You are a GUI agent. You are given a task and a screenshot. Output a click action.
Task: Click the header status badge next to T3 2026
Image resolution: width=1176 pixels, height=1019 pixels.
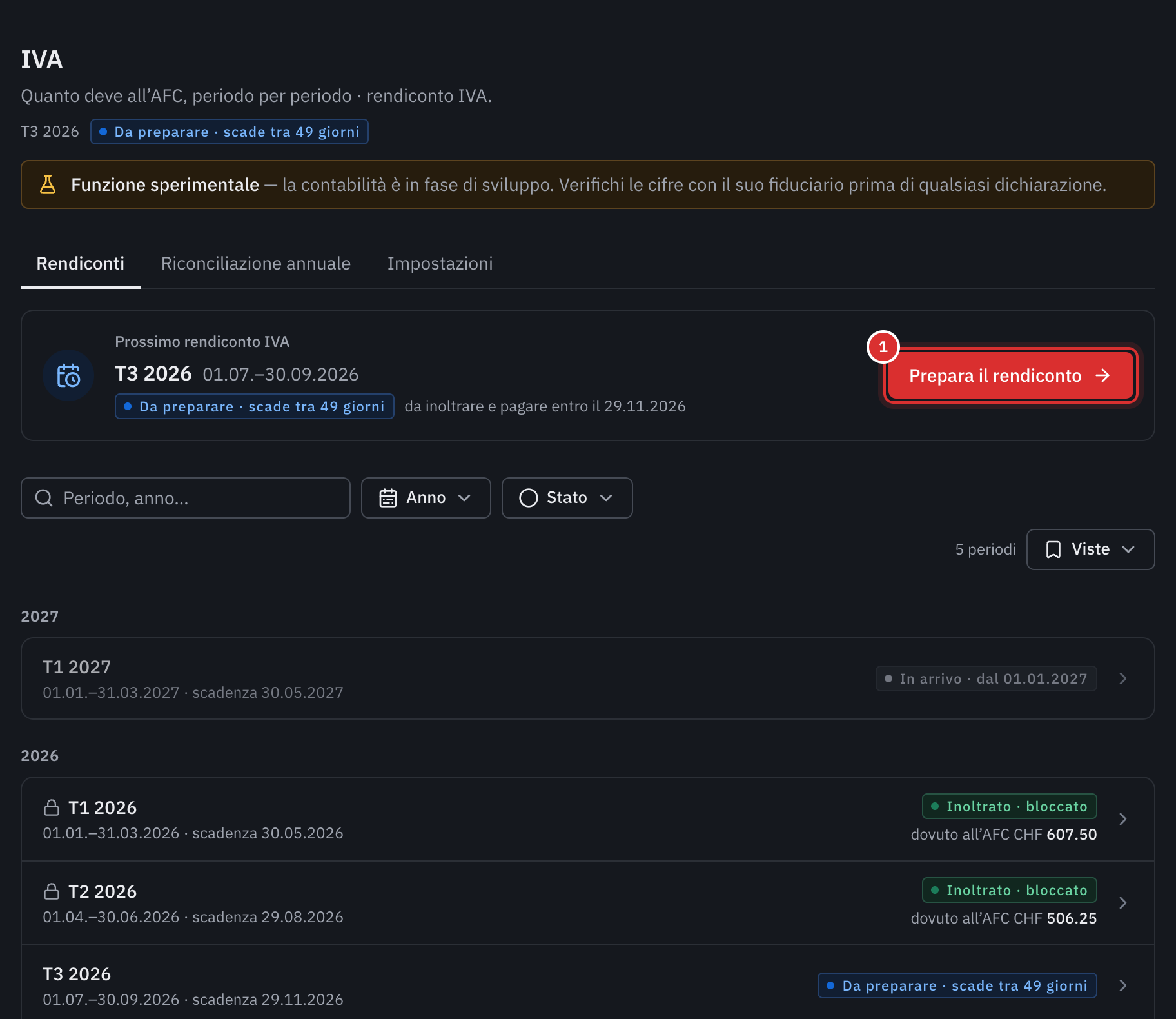[230, 132]
